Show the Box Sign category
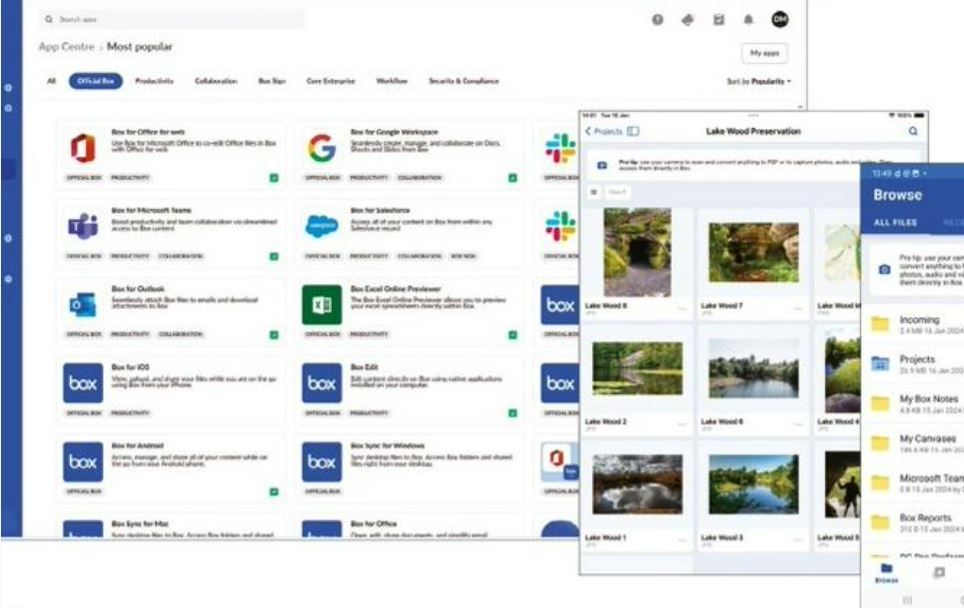Screen dimensions: 964x608 (x=272, y=81)
